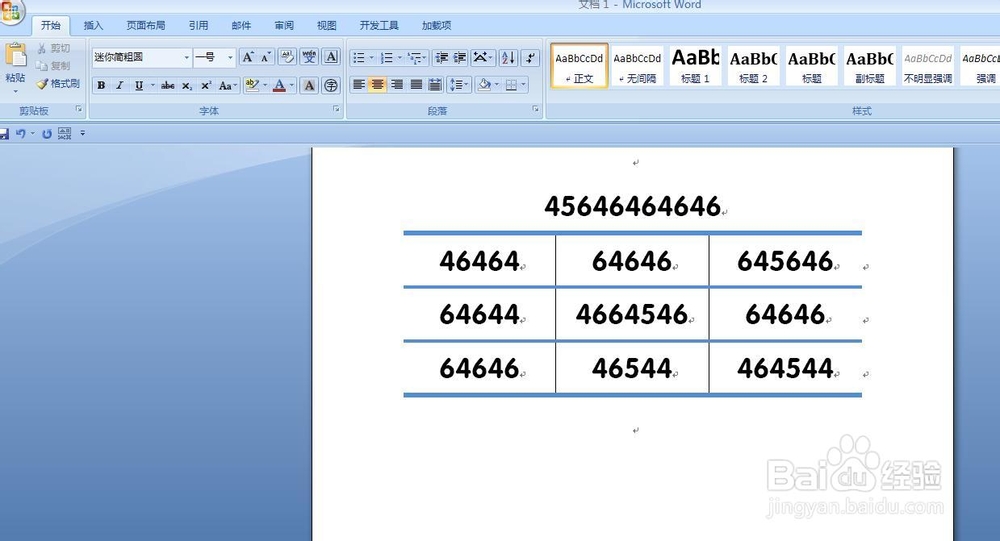The height and width of the screenshot is (541, 1000).
Task: Click the Phonetic Guide icon
Action: coord(309,57)
